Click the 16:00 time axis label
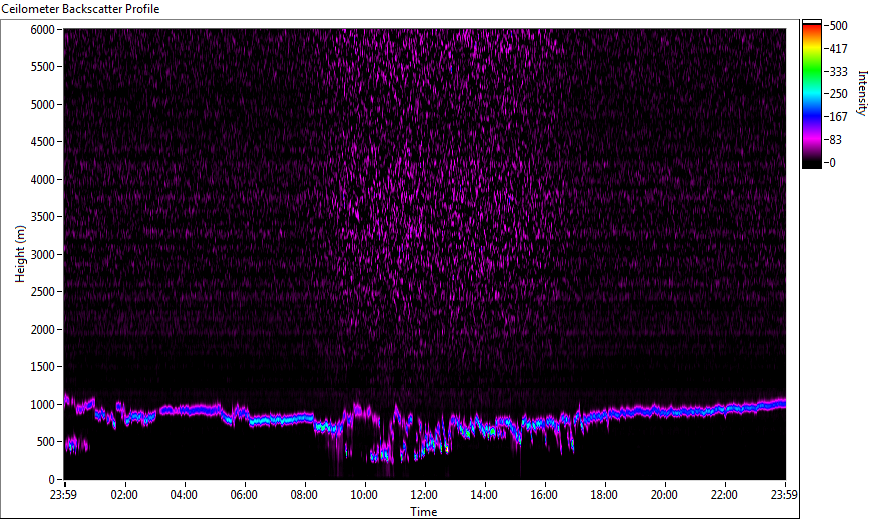This screenshot has width=872, height=519. 544,495
